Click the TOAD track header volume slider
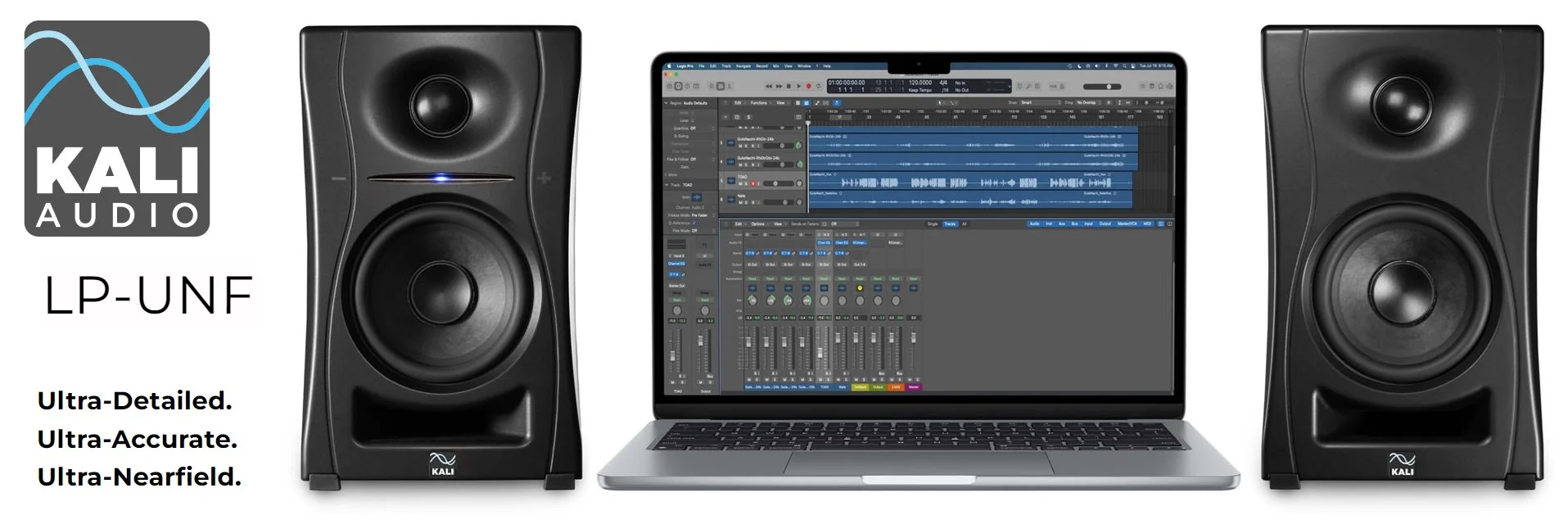Screen dimensions: 1568x524 click(x=778, y=183)
